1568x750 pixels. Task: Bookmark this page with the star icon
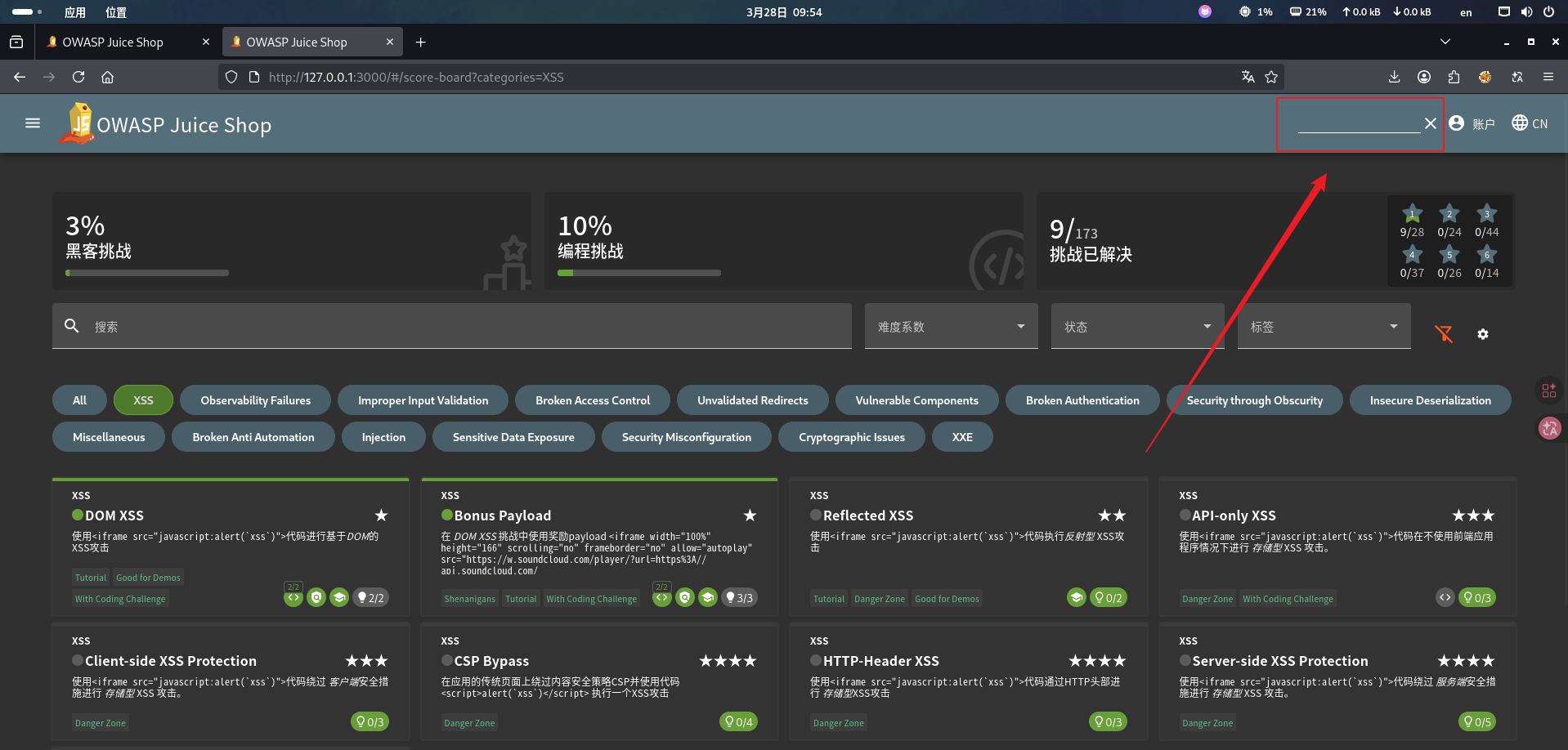(1271, 77)
